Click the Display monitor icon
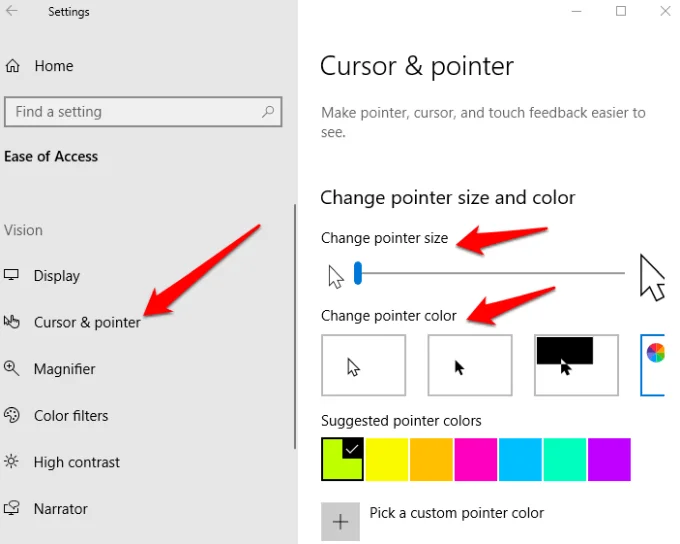Viewport: 680px width, 544px height. (x=11, y=275)
